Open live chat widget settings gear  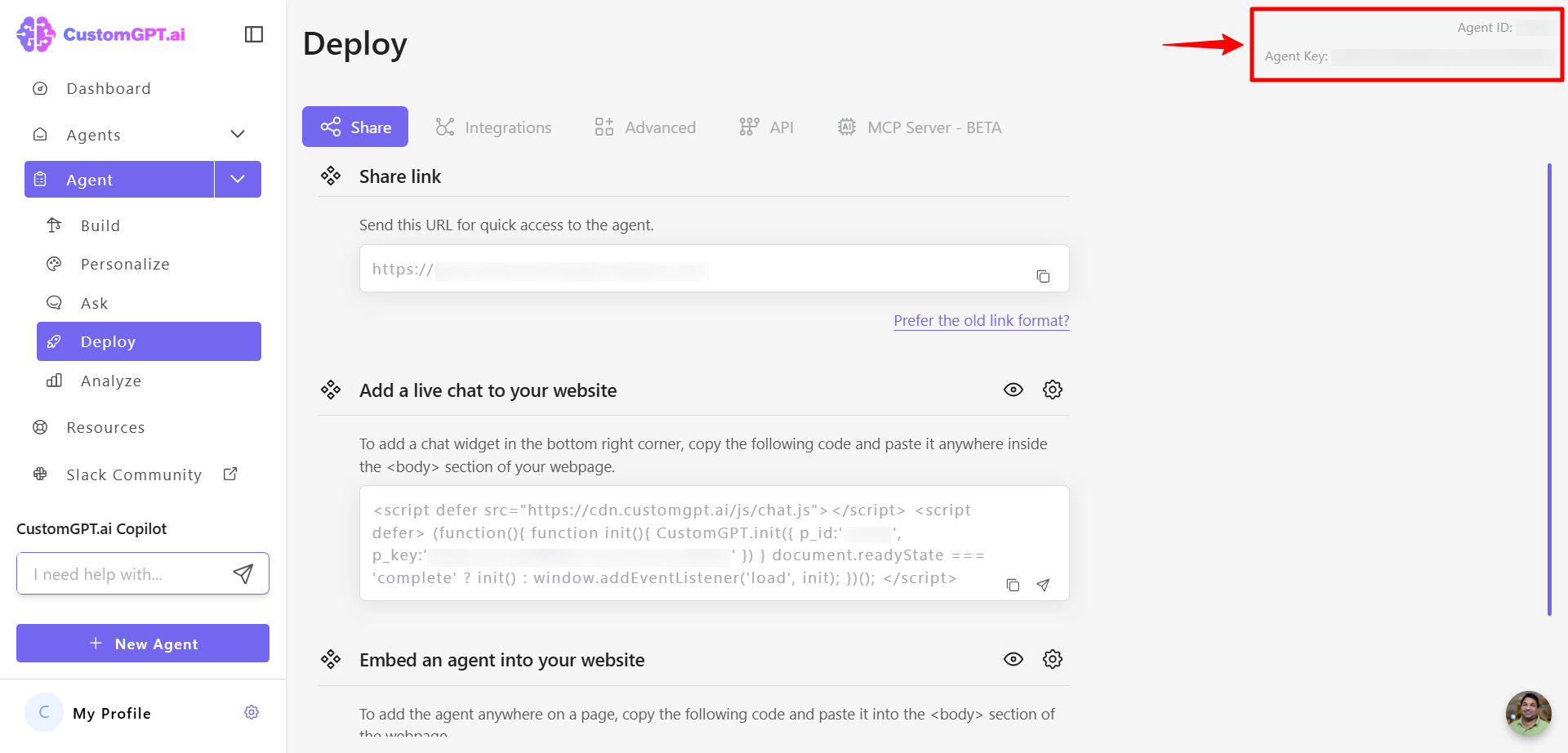(1053, 390)
